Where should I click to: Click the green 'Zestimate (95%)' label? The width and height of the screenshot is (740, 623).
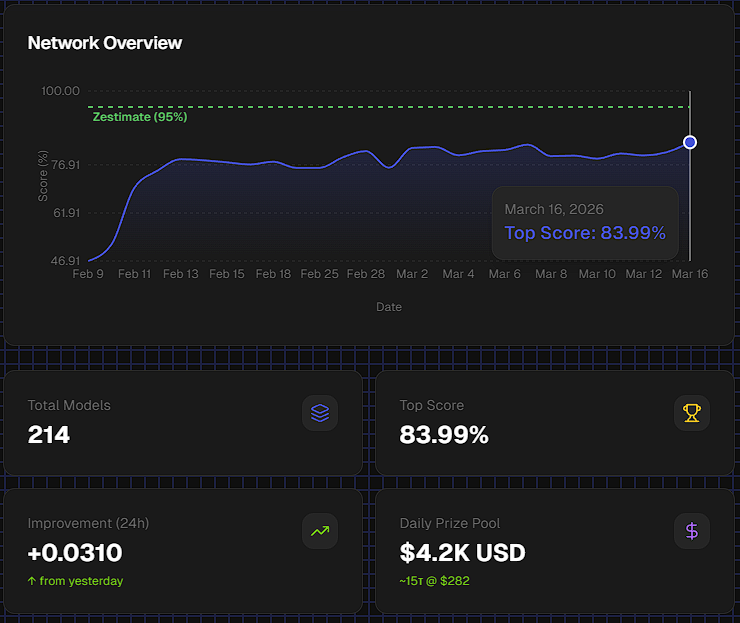coord(140,117)
